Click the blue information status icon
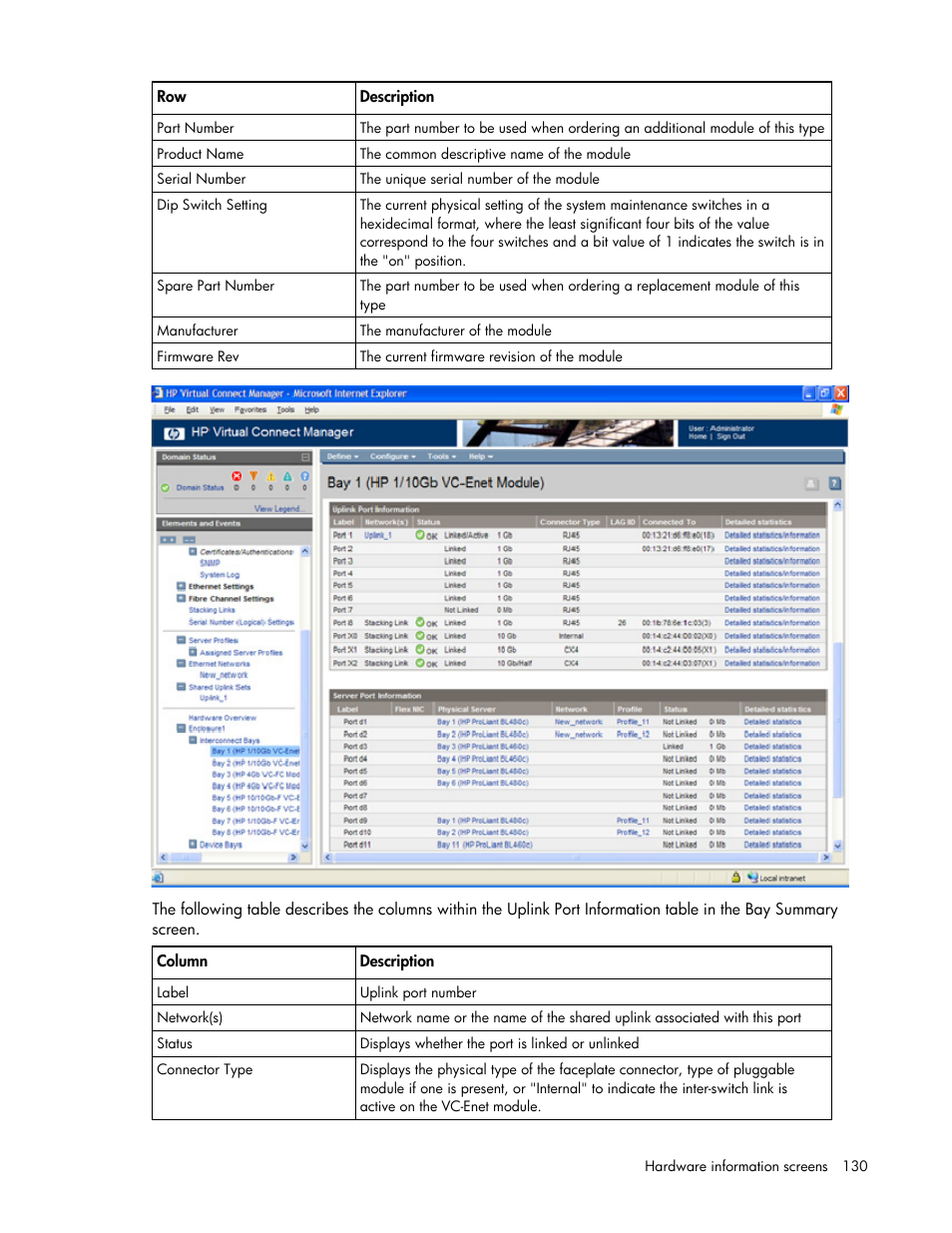Screen dimensions: 952x1233 click(x=304, y=476)
